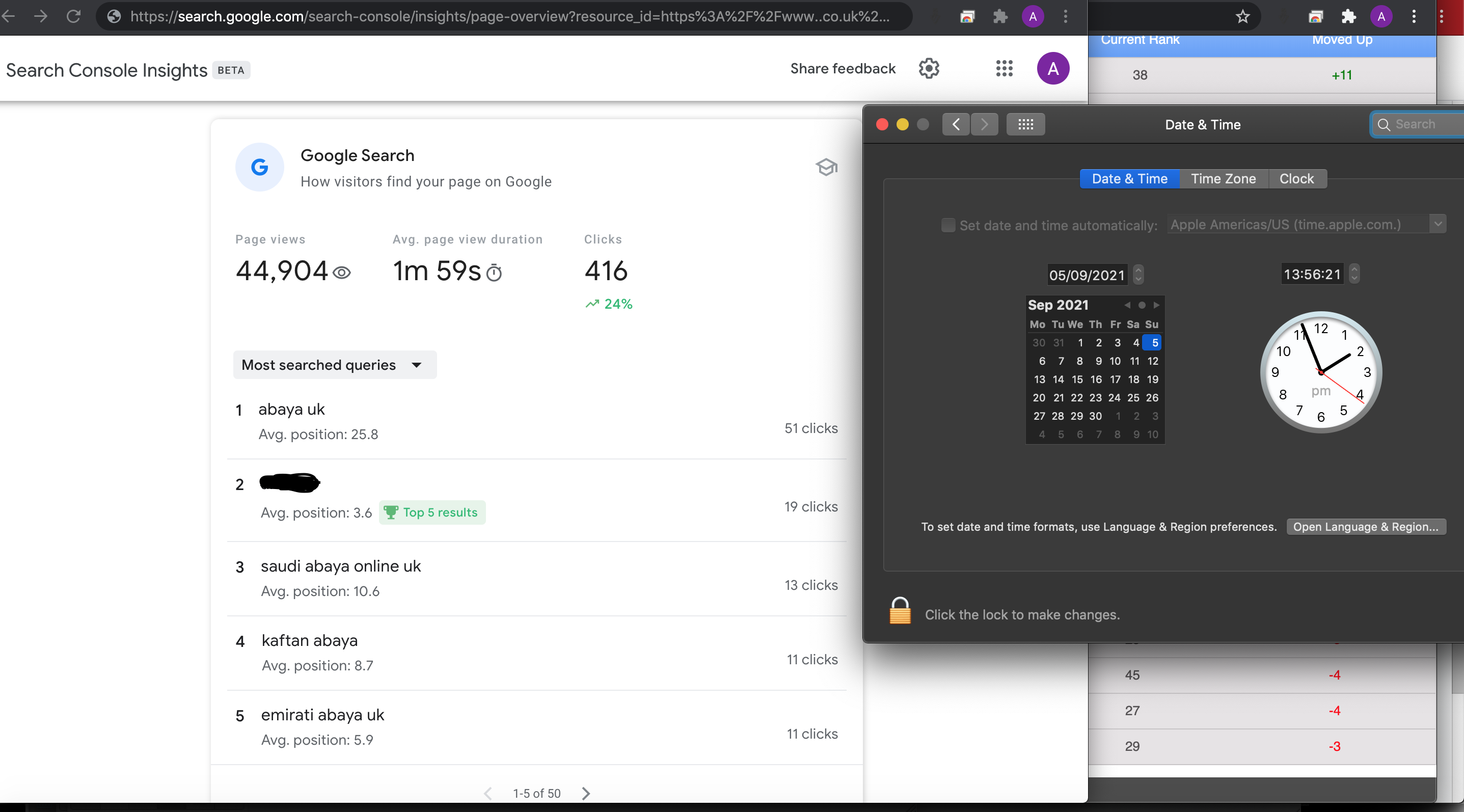This screenshot has width=1464, height=812.
Task: Expand the Most searched queries dropdown
Action: pyautogui.click(x=335, y=365)
